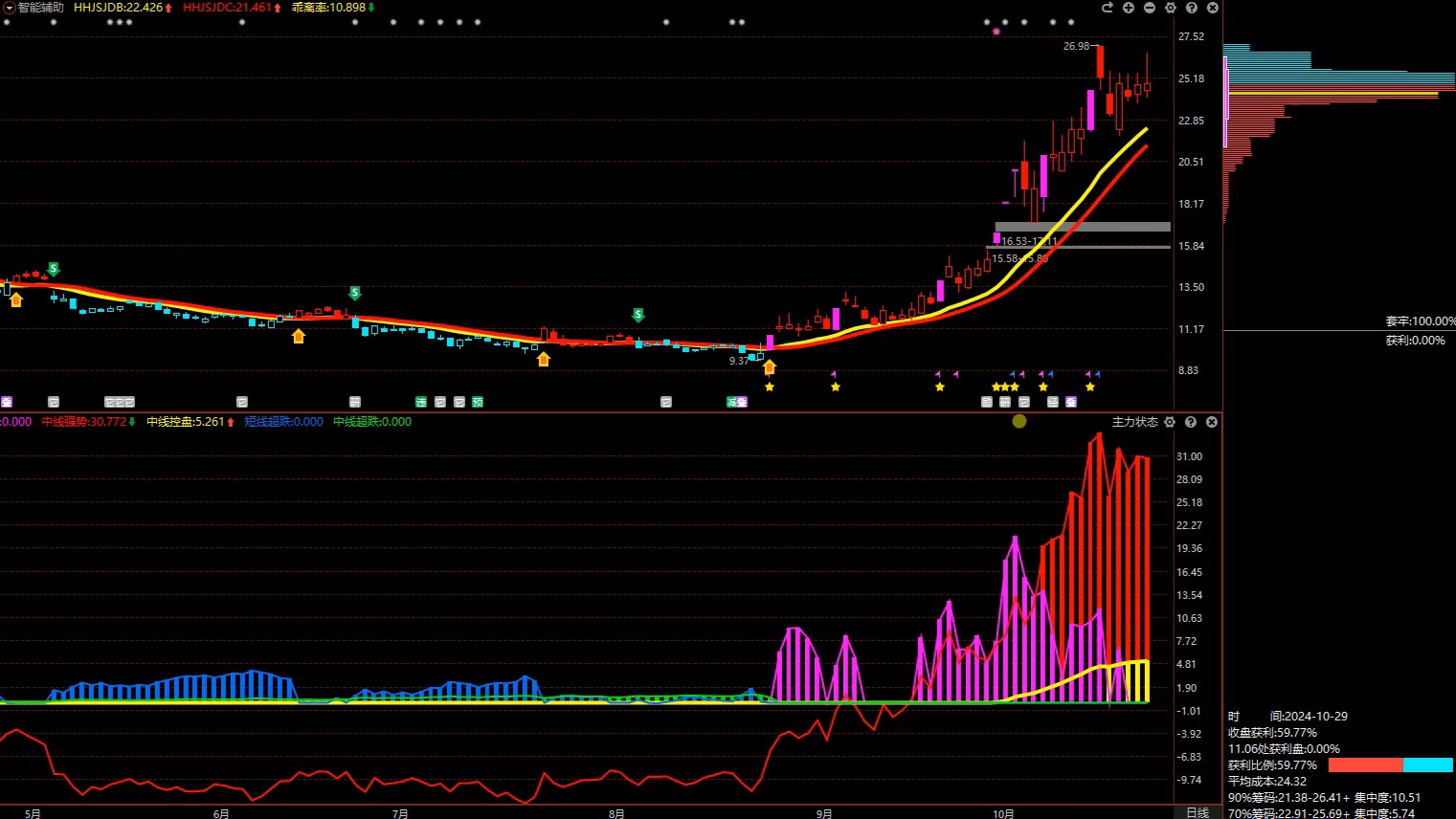Click the 中线超跌:0.000 indicator label
This screenshot has height=819, width=1456.
click(372, 422)
